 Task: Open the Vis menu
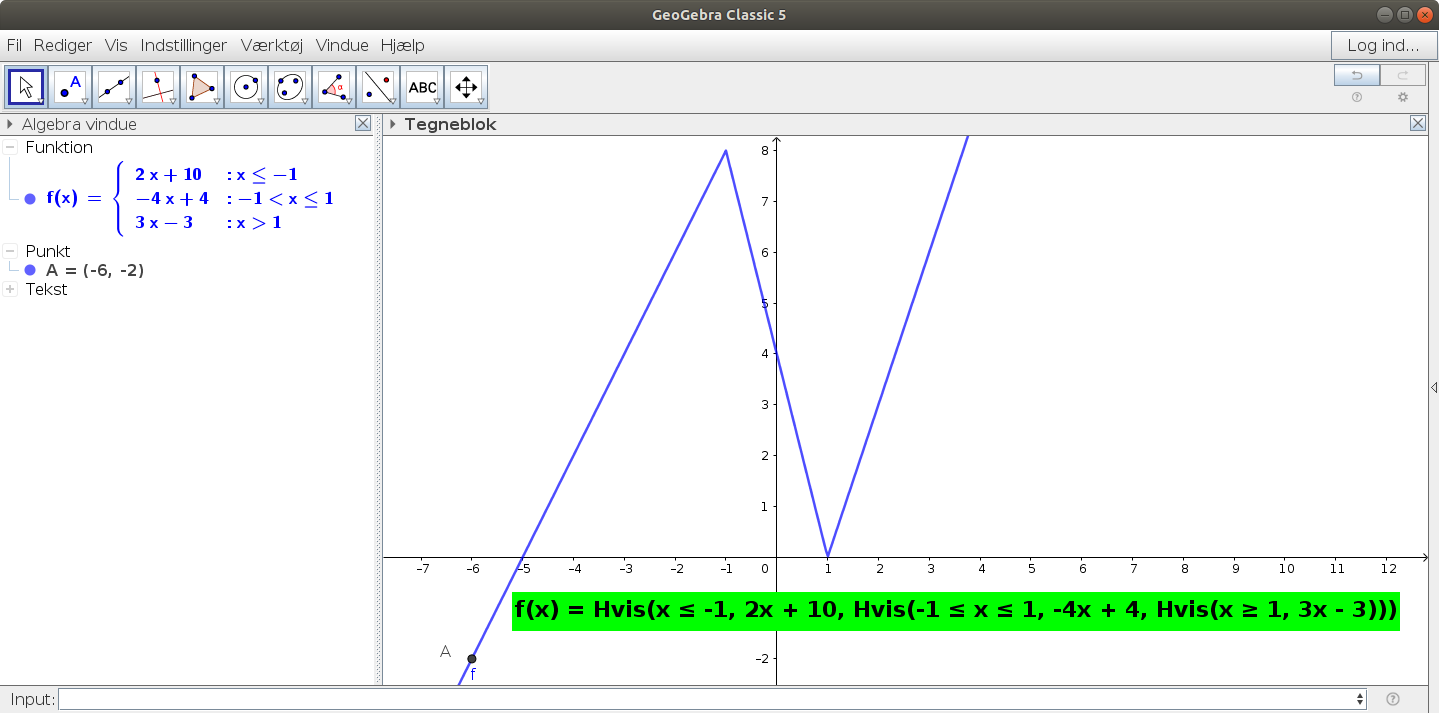pyautogui.click(x=116, y=45)
